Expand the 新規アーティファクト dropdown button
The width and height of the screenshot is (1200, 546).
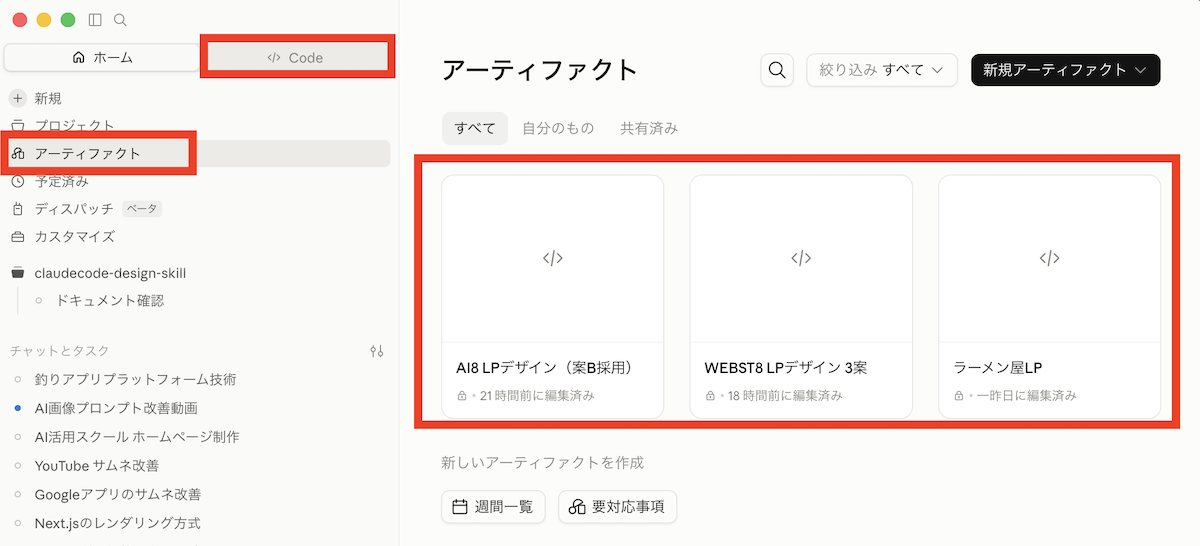click(1065, 70)
